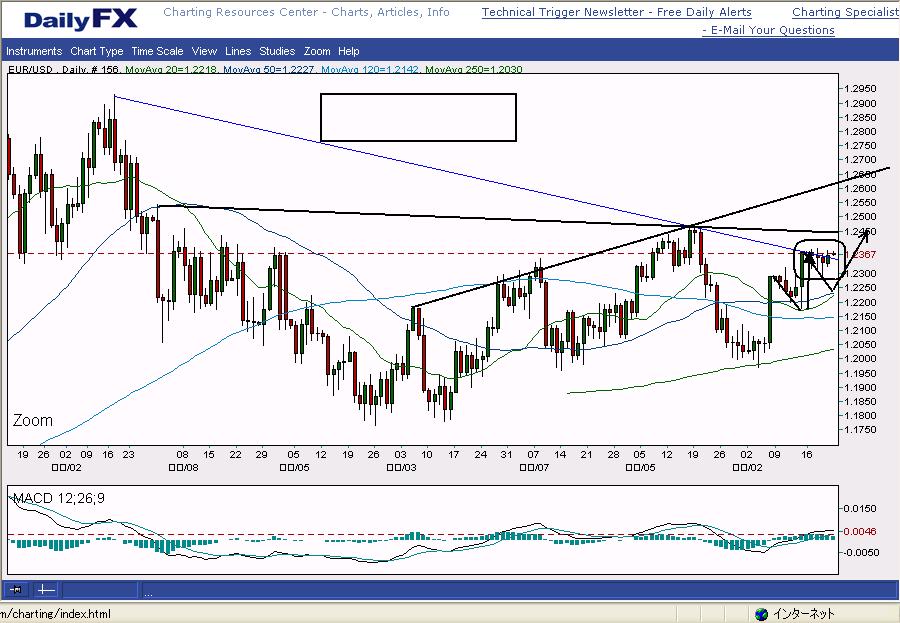Click the DailyFX logo
This screenshot has height=623, width=900.
pyautogui.click(x=80, y=20)
